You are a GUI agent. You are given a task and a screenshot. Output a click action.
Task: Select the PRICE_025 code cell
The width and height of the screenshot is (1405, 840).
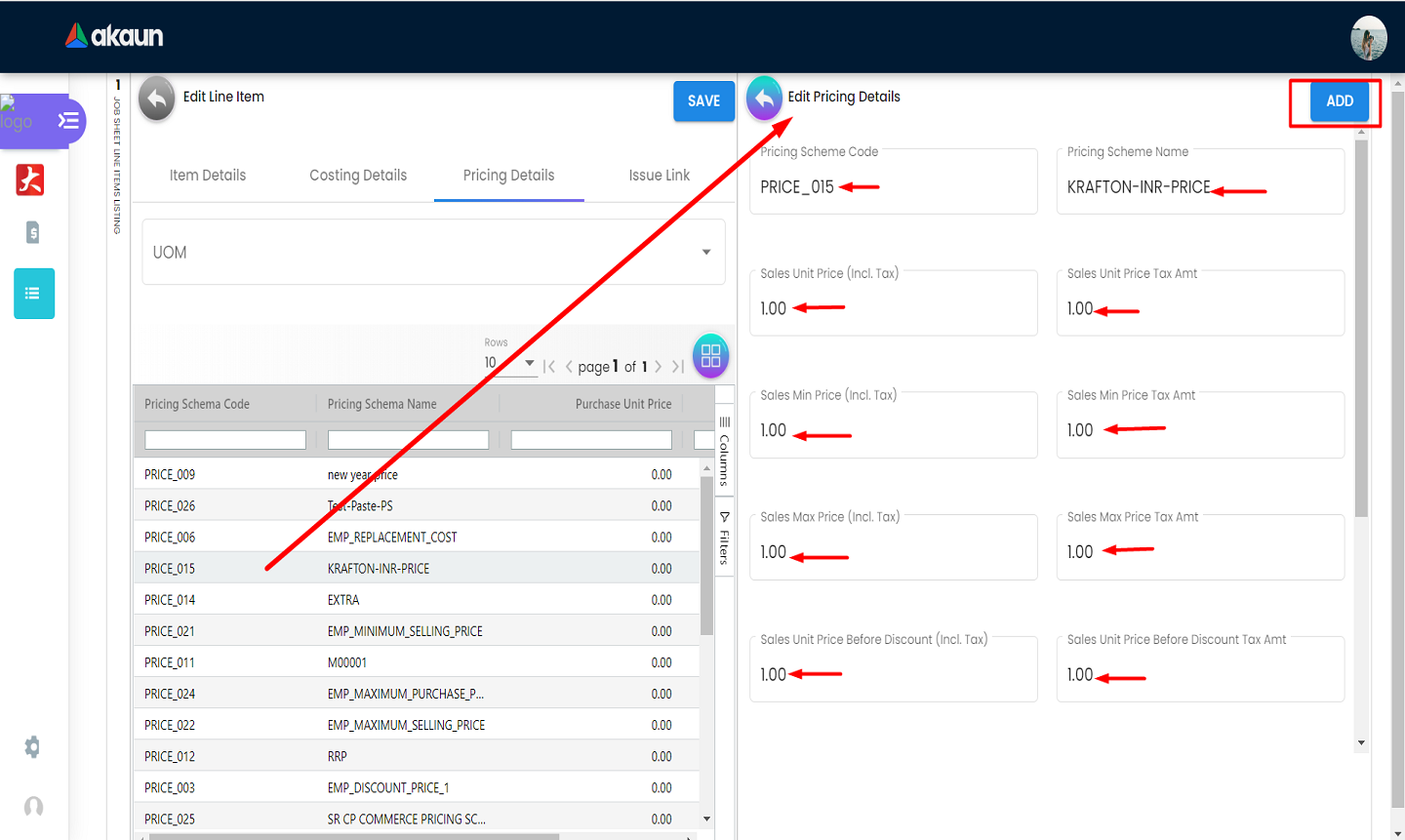pos(170,819)
